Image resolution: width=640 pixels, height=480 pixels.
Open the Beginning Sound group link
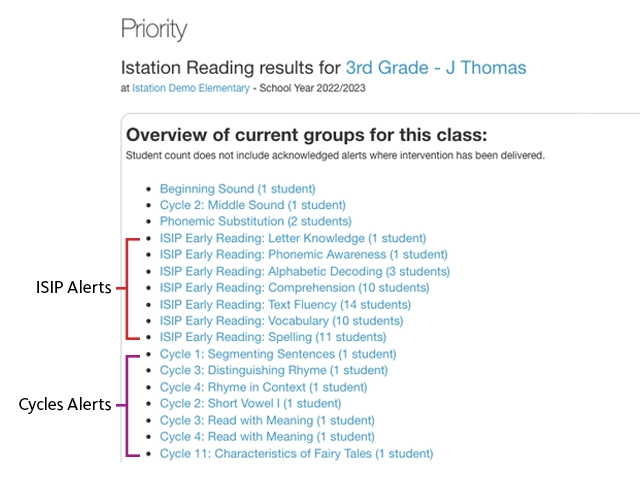[238, 189]
